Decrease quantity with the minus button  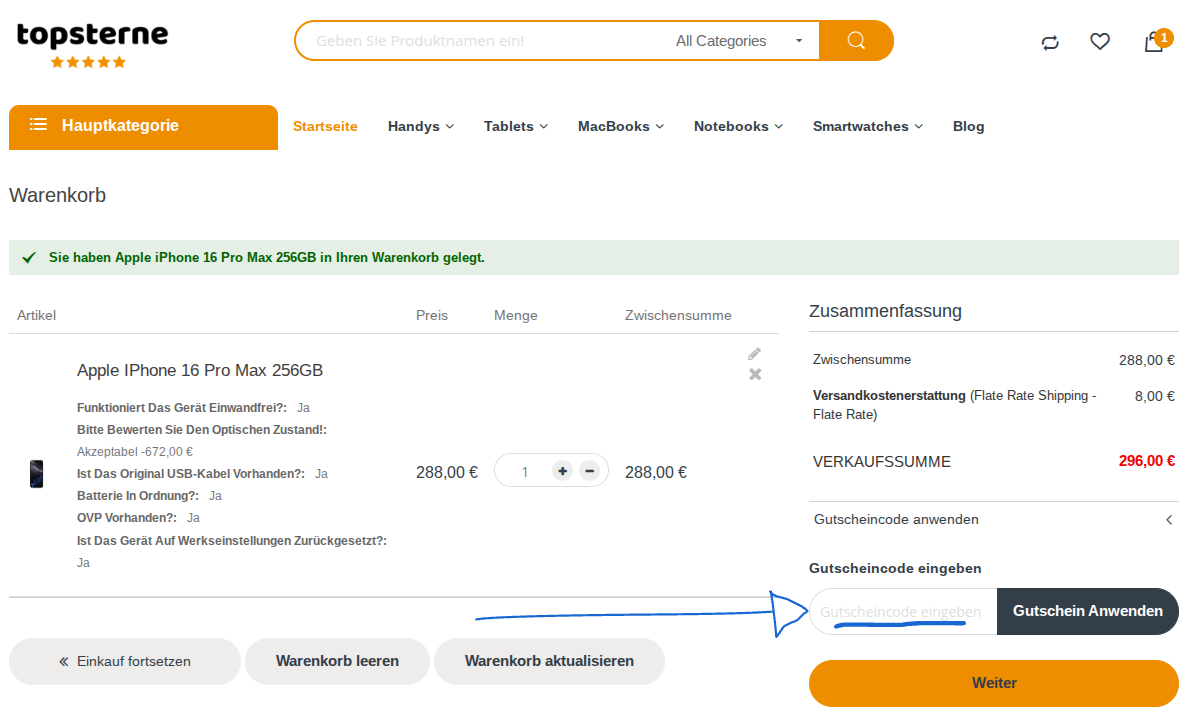click(x=589, y=471)
